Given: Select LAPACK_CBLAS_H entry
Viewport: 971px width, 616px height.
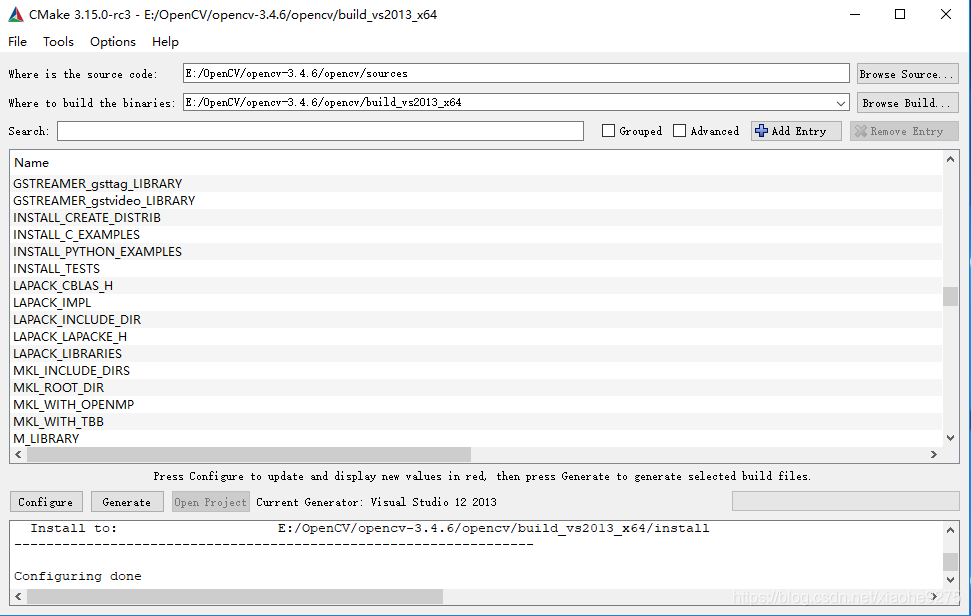Looking at the screenshot, I should [477, 286].
